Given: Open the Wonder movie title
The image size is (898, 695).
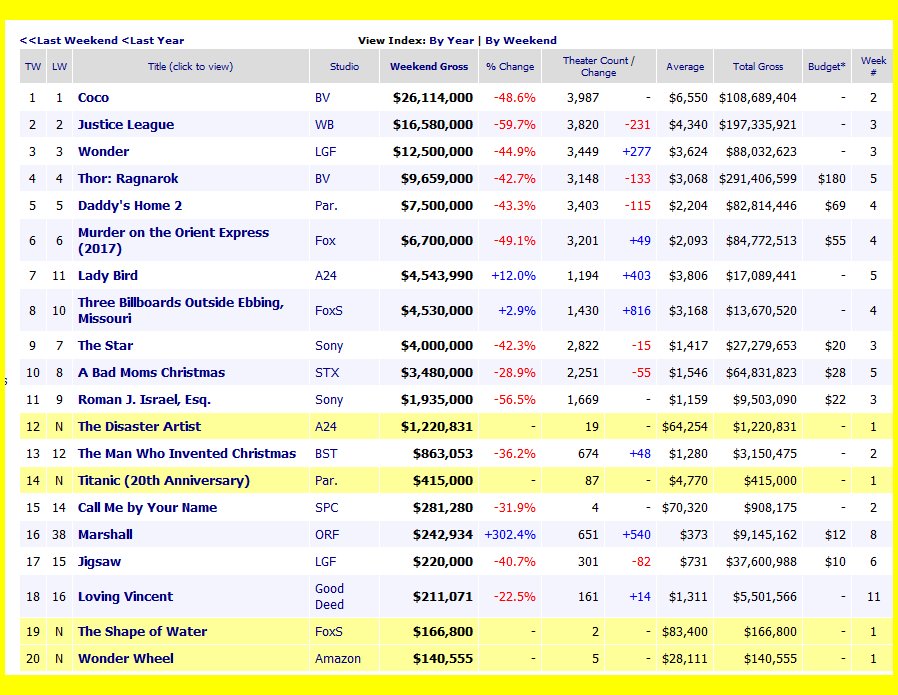Looking at the screenshot, I should [104, 152].
